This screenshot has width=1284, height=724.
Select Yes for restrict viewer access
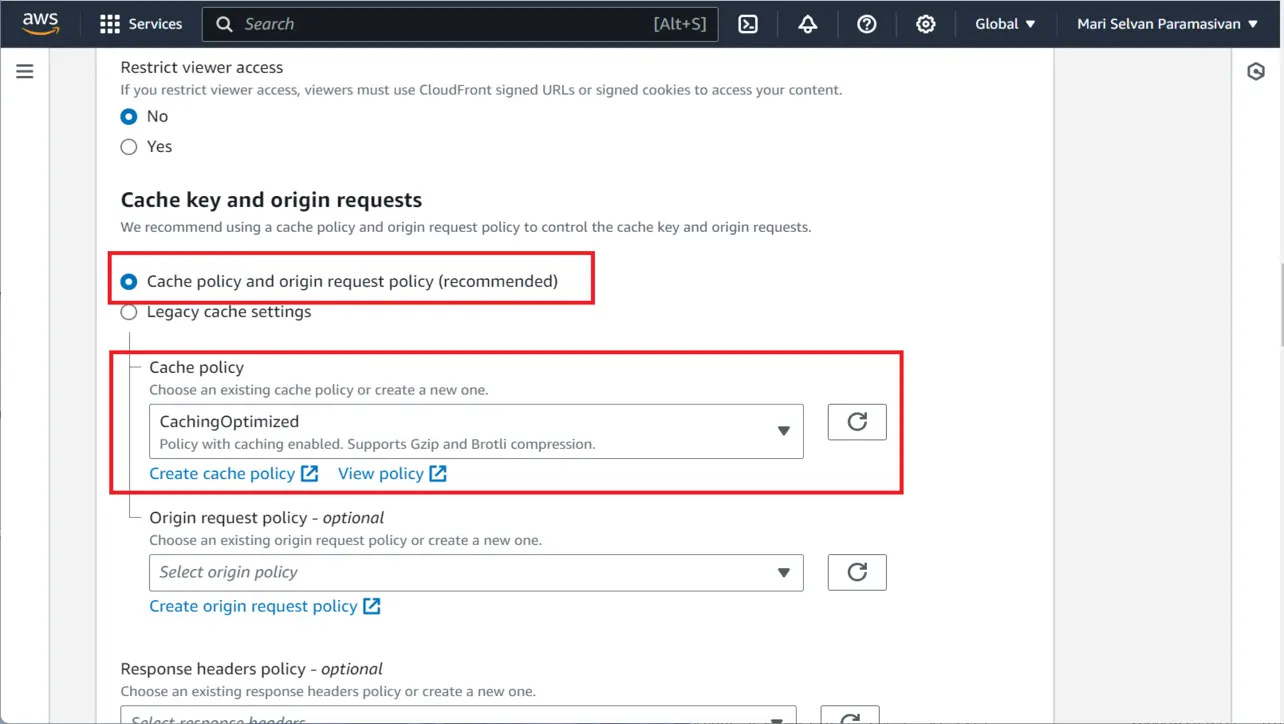pyautogui.click(x=129, y=147)
